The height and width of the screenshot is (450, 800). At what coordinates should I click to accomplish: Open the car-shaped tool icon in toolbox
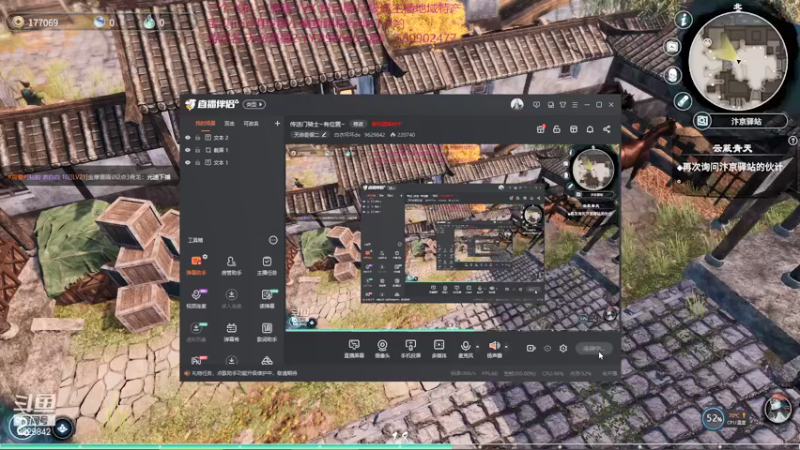[x=266, y=361]
